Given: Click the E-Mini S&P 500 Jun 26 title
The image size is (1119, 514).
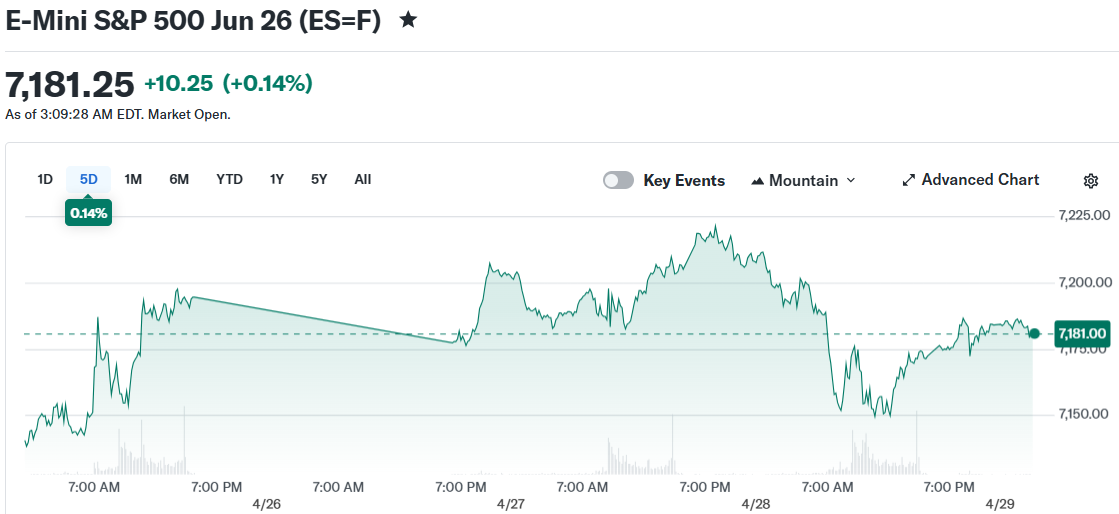Looking at the screenshot, I should tap(193, 20).
